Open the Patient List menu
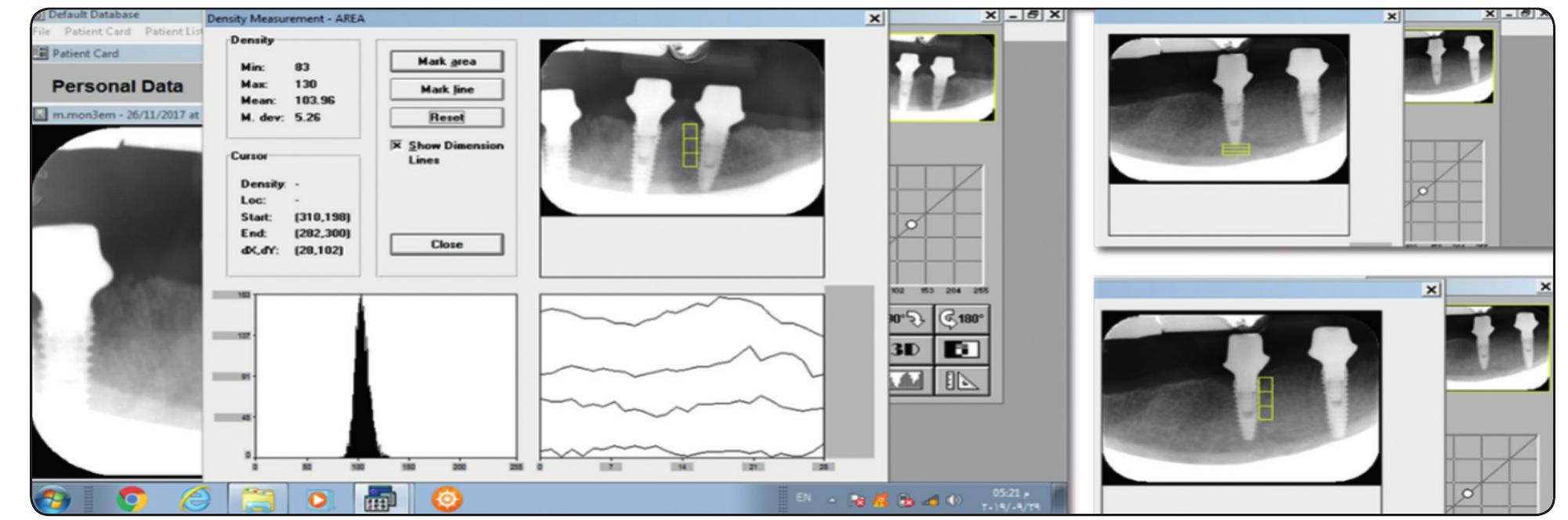Image resolution: width=1568 pixels, height=520 pixels. (173, 31)
